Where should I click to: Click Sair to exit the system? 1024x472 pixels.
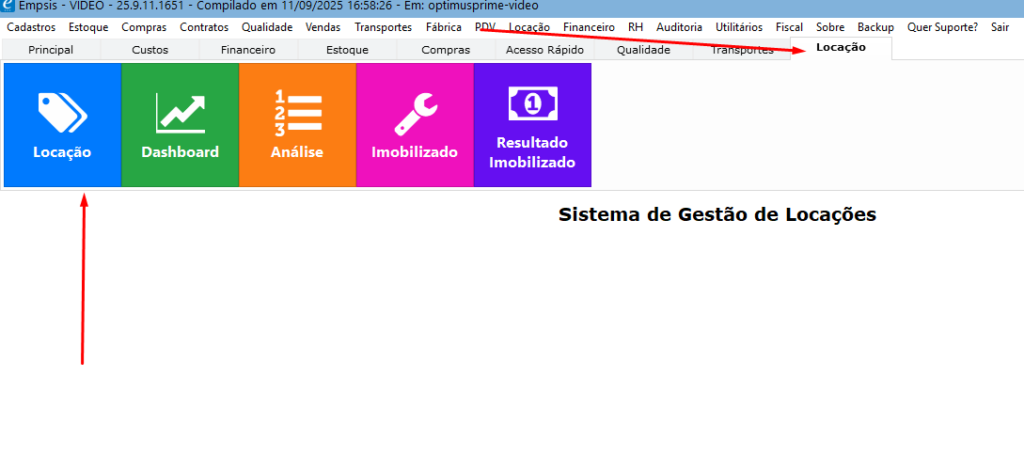pos(1000,27)
